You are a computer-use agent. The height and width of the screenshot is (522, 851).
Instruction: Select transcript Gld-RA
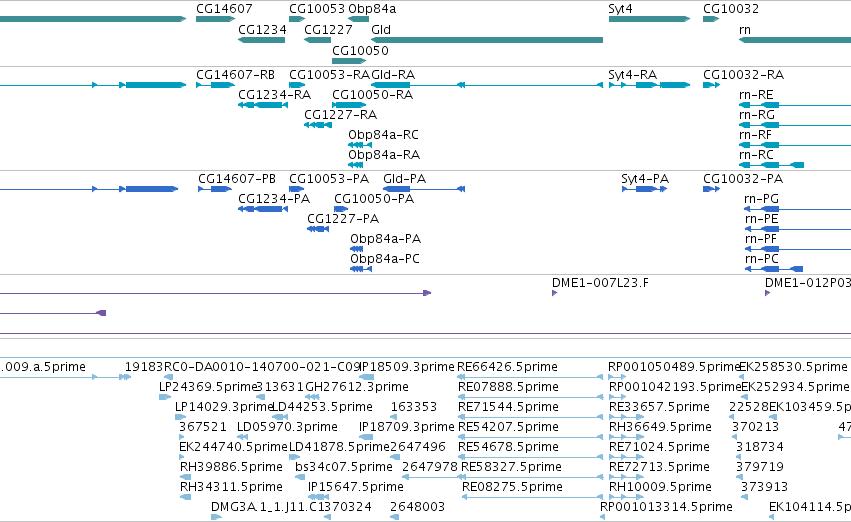point(393,74)
